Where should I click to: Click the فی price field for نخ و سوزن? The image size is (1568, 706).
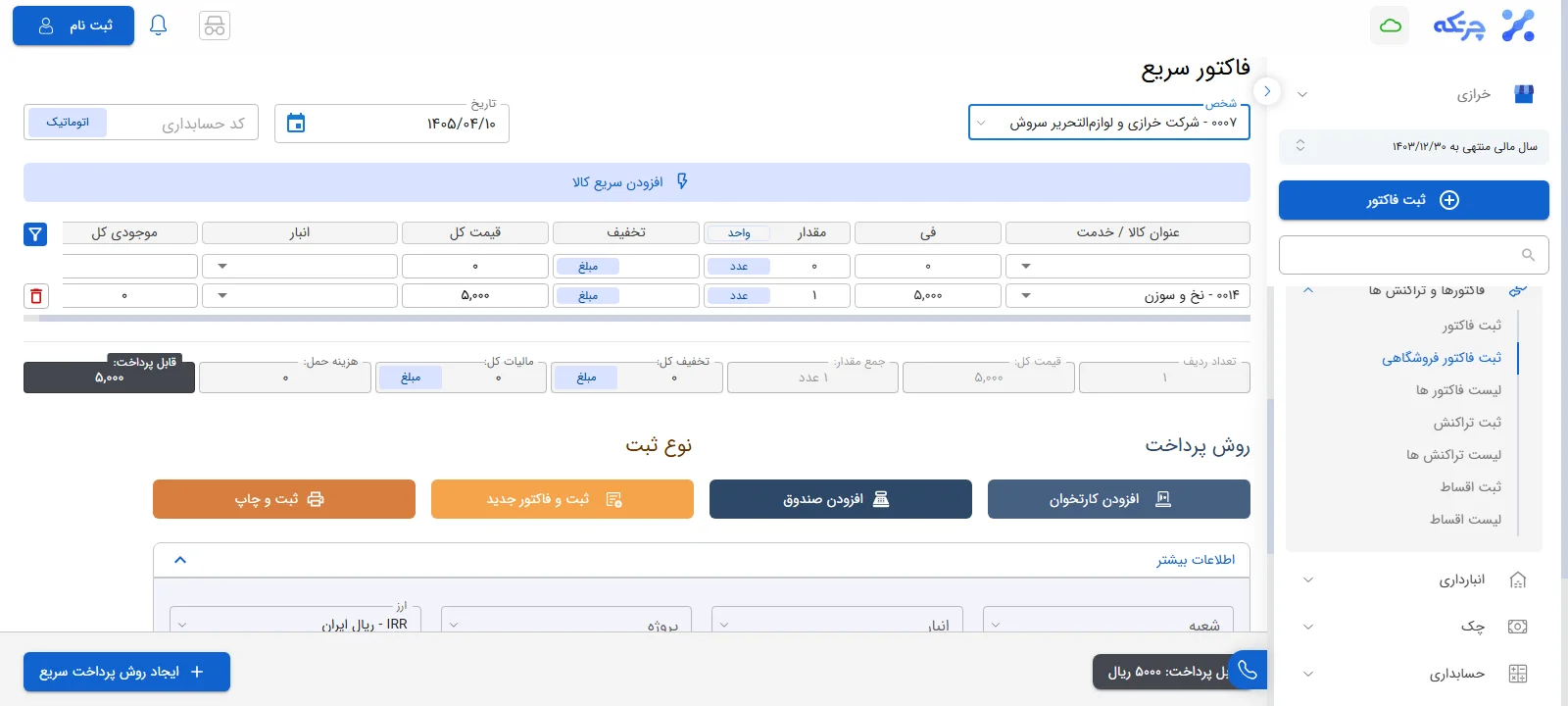tap(928, 296)
